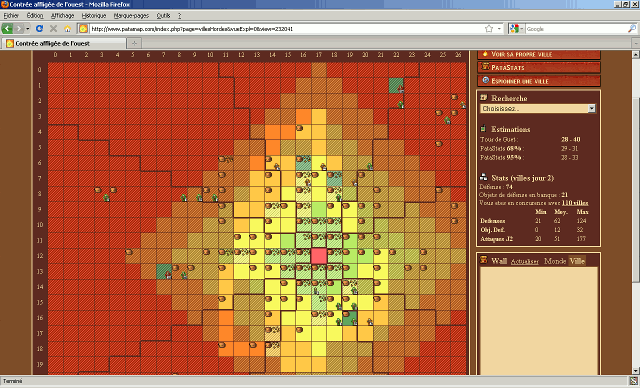Viewport: 640px width, 388px height.
Task: Go back with the green Back arrow
Action: click(7, 29)
